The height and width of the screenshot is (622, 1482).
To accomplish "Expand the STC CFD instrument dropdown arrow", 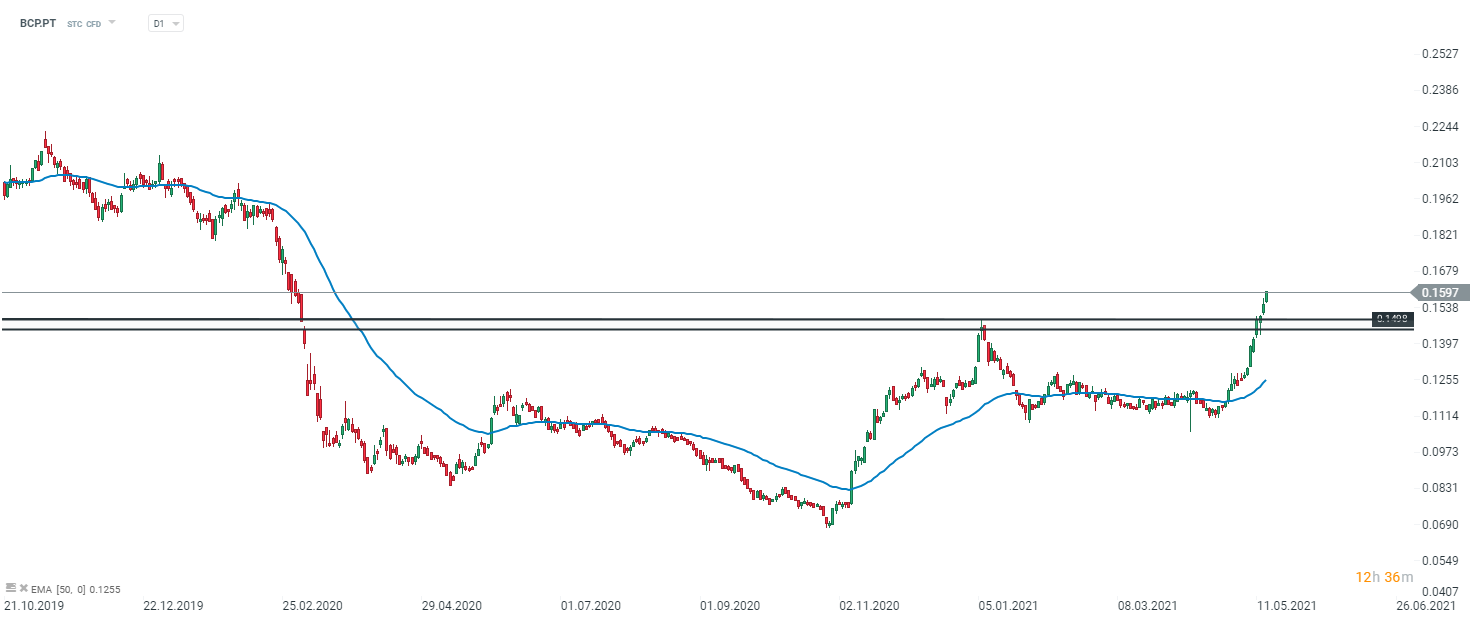I will click(x=112, y=22).
